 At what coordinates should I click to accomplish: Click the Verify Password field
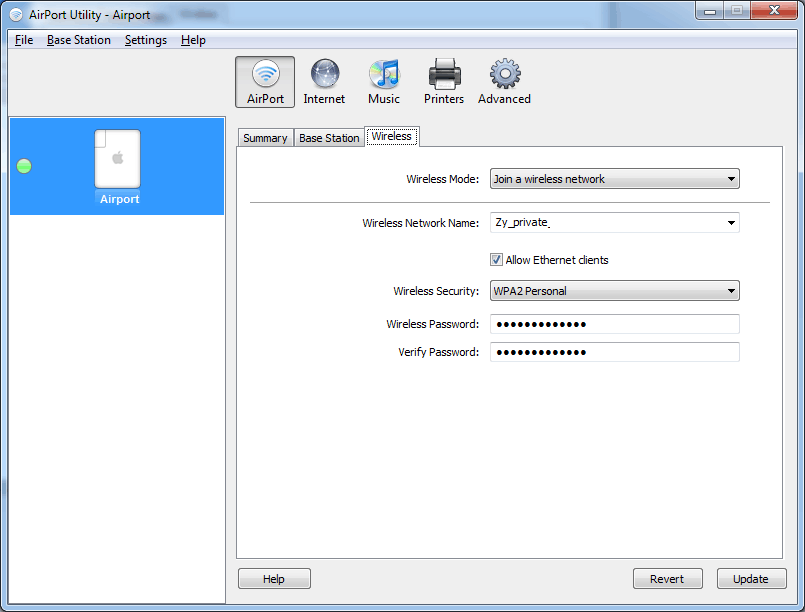615,352
